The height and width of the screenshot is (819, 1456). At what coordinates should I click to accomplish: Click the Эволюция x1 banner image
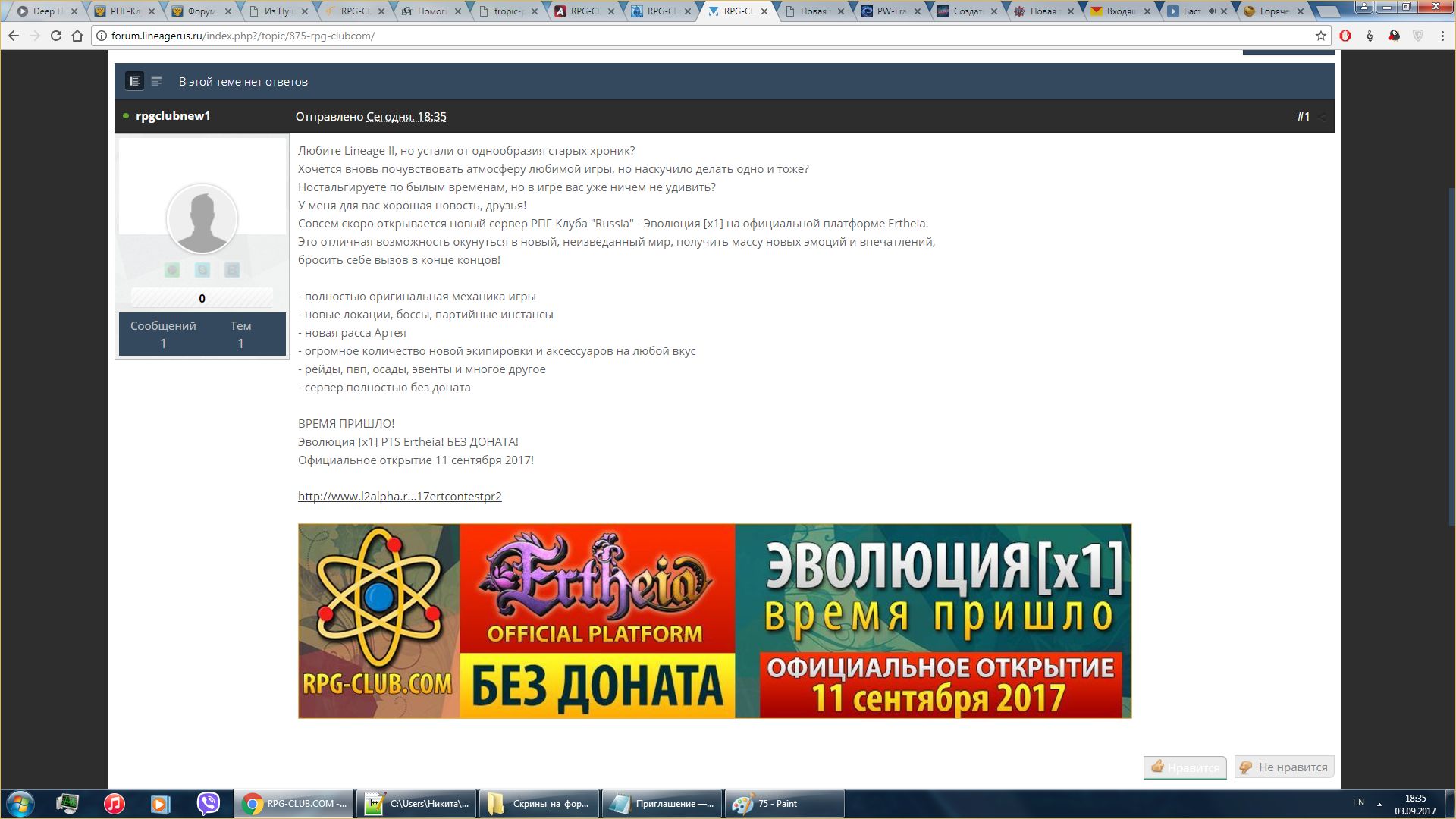click(714, 621)
